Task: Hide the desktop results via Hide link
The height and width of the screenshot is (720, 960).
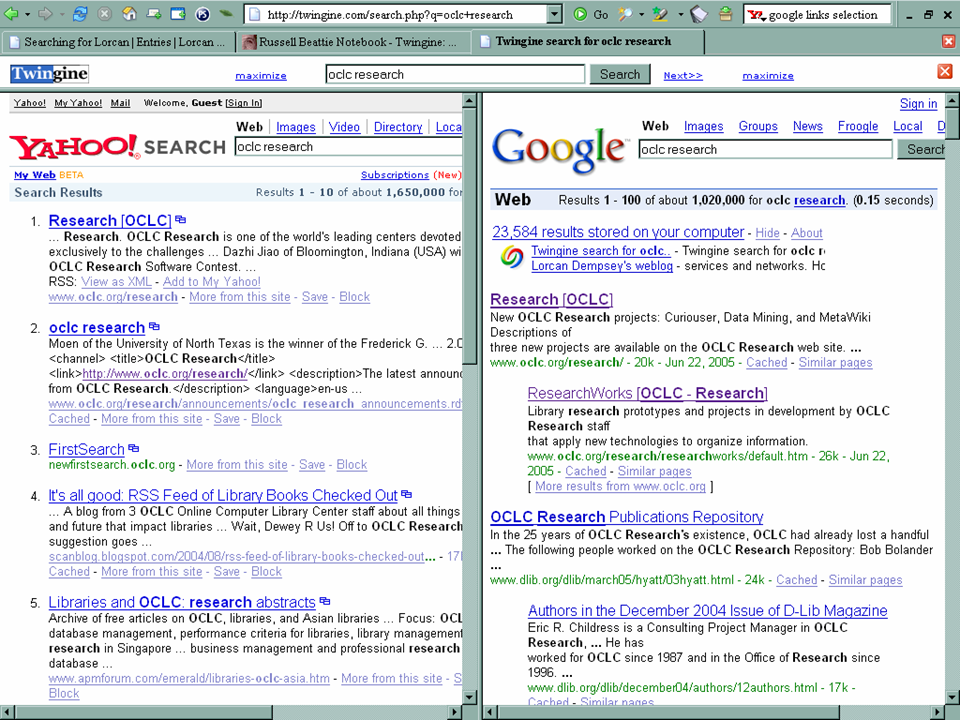Action: click(x=767, y=233)
